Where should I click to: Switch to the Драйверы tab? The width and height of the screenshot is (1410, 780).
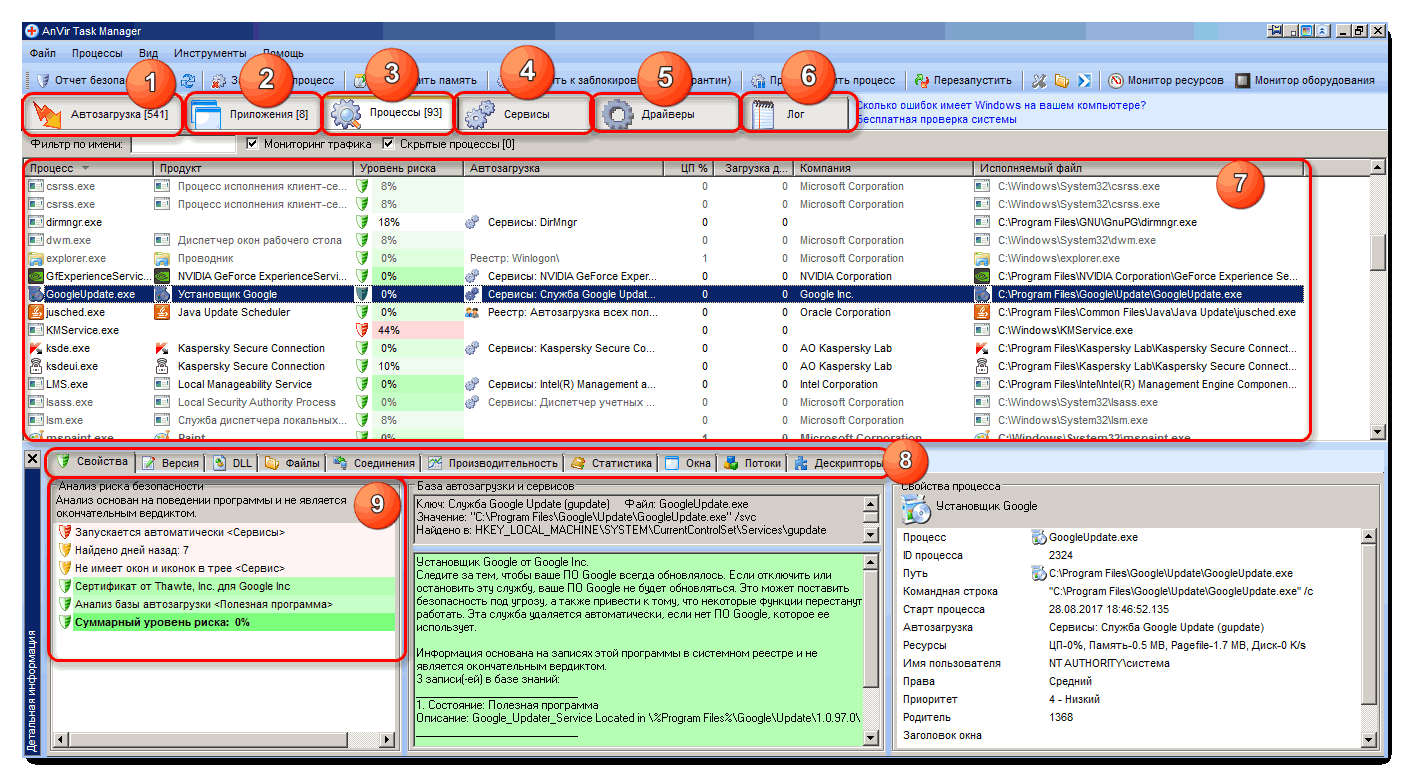pyautogui.click(x=667, y=115)
